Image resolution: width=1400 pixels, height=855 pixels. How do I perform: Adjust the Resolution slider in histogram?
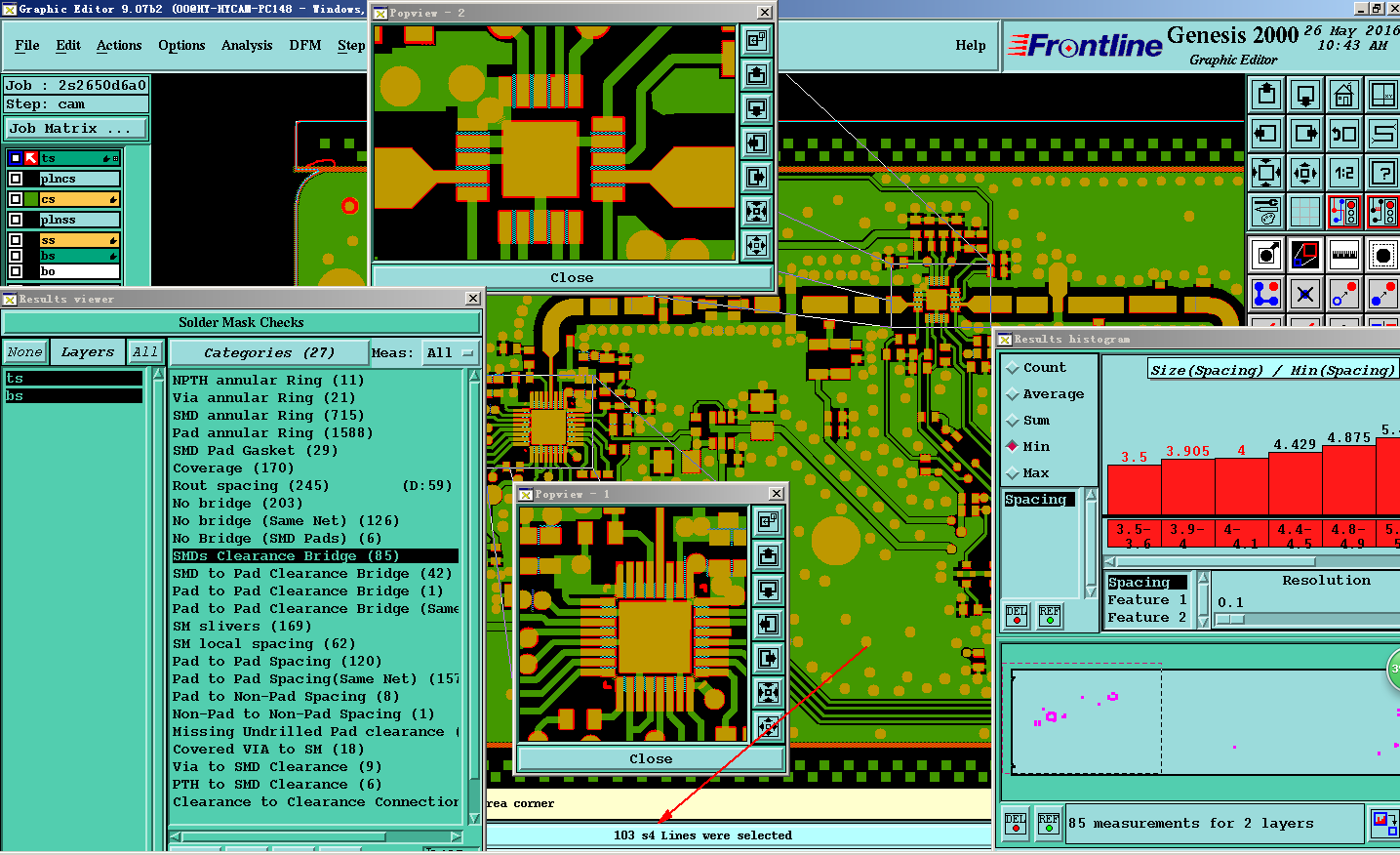coord(1230,619)
